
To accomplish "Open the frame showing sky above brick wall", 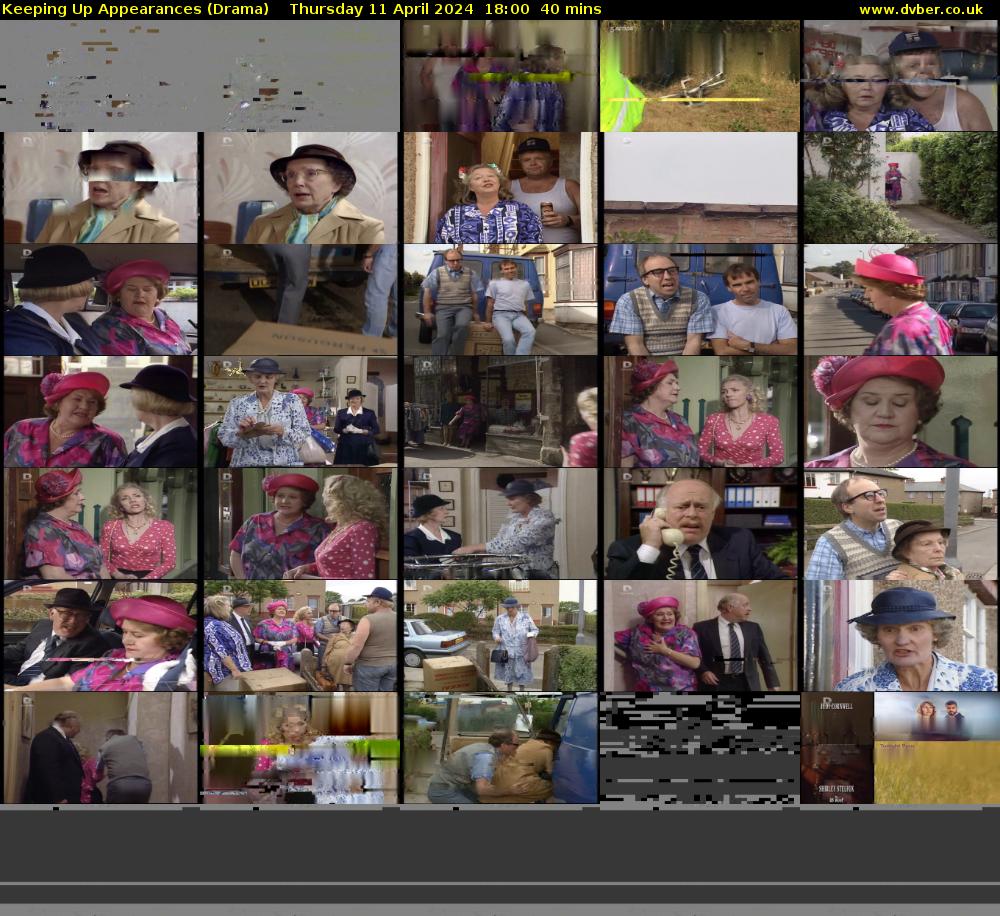I will click(700, 188).
